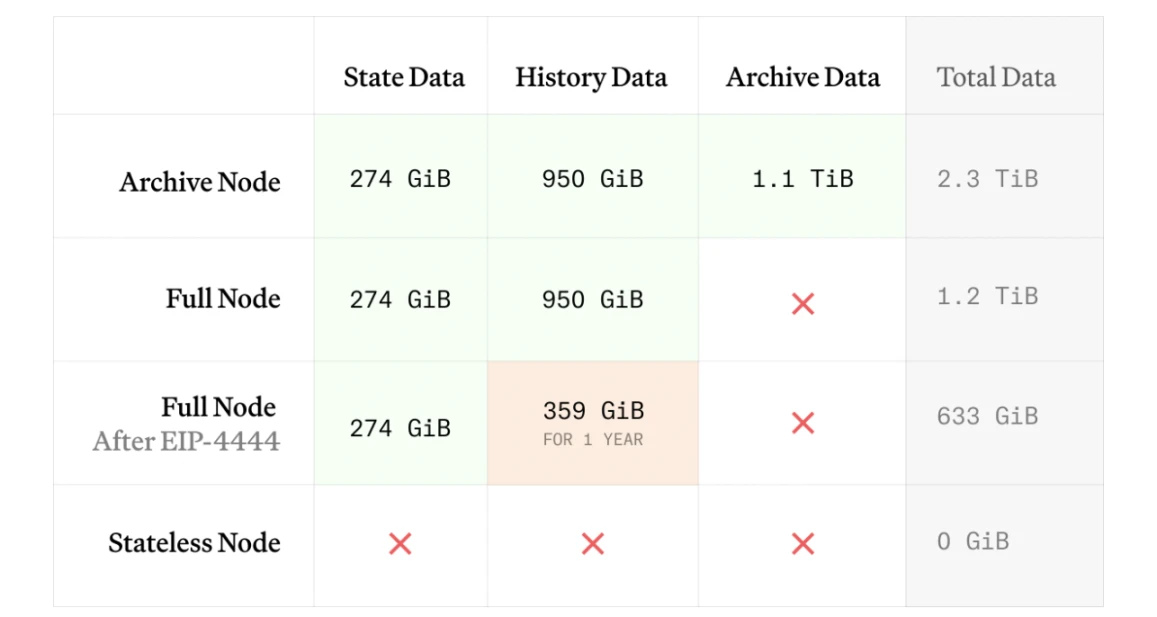Image resolution: width=1157 pixels, height=617 pixels.
Task: Select the Archive Node row label
Action: click(x=199, y=183)
